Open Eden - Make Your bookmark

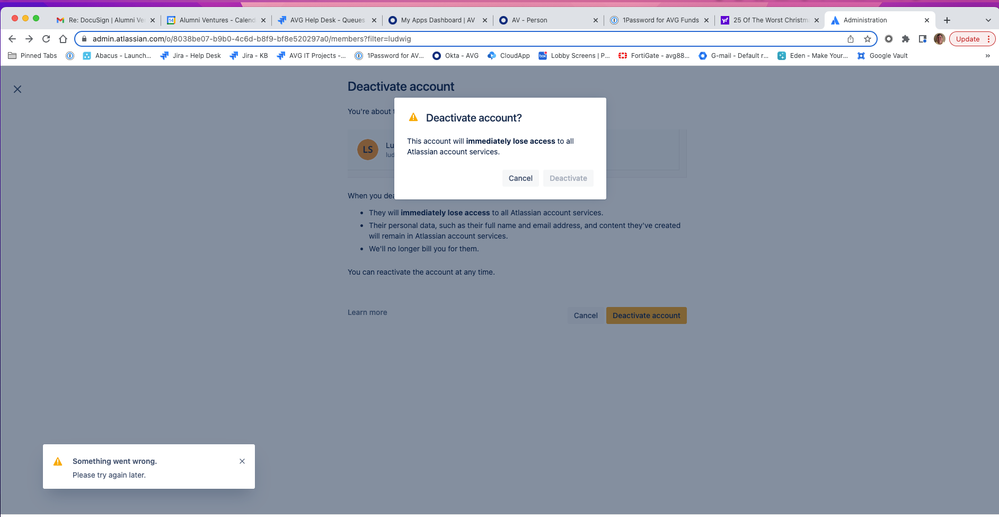point(812,55)
